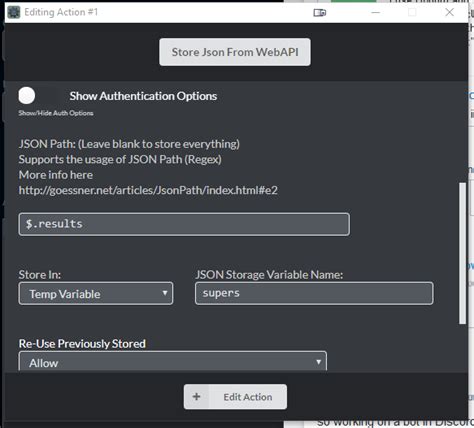The image size is (474, 428).
Task: Click the app icon in the title bar
Action: (x=14, y=12)
